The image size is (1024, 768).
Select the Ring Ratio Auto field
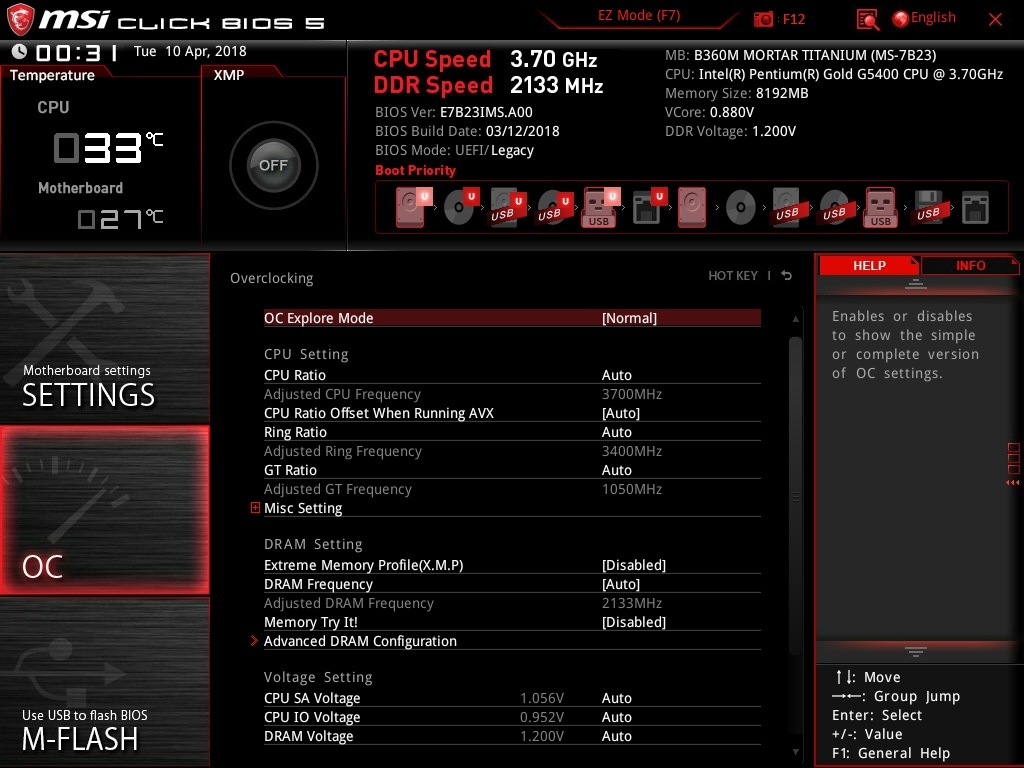[616, 432]
